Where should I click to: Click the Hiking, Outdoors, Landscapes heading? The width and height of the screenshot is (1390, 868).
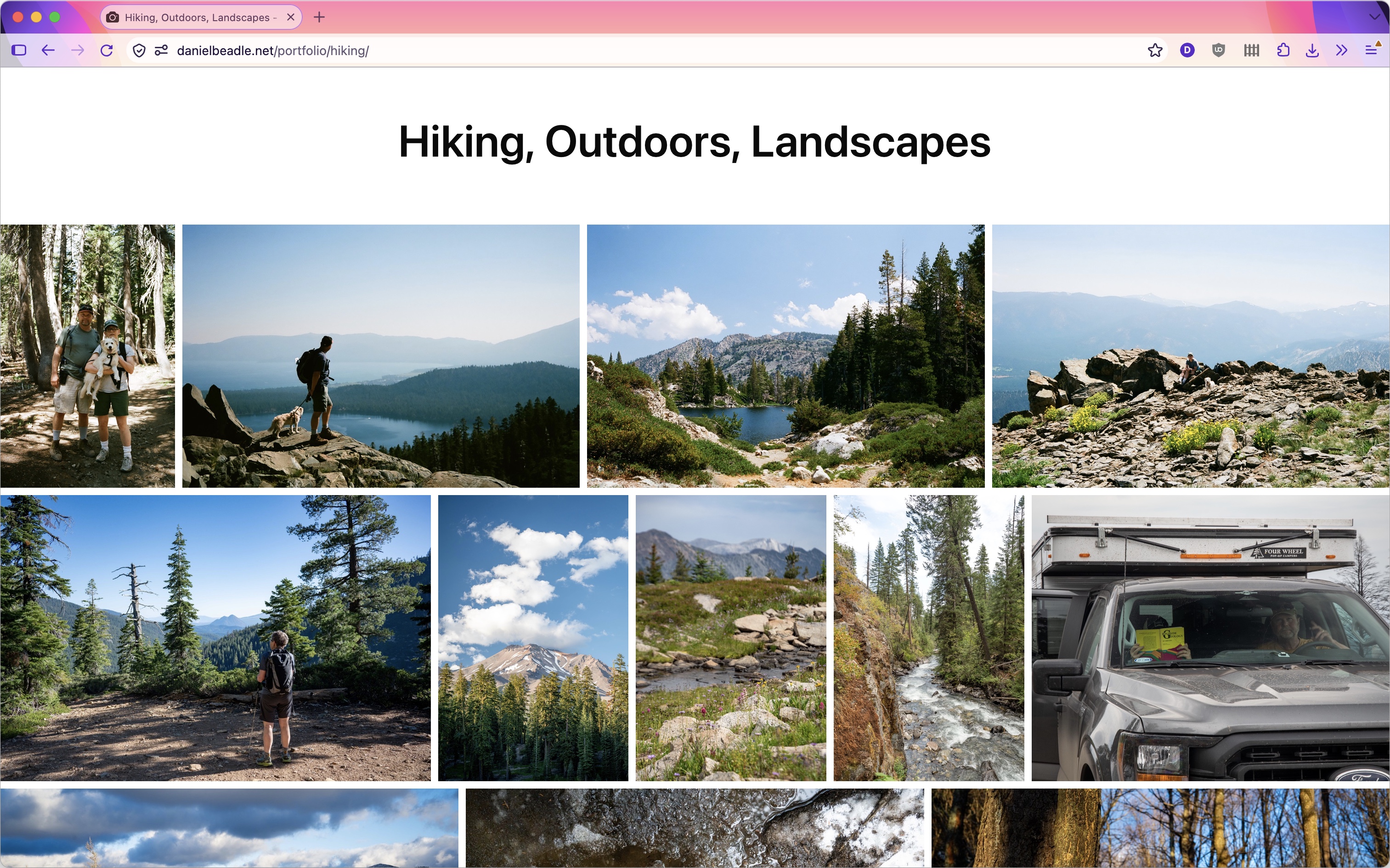point(695,142)
